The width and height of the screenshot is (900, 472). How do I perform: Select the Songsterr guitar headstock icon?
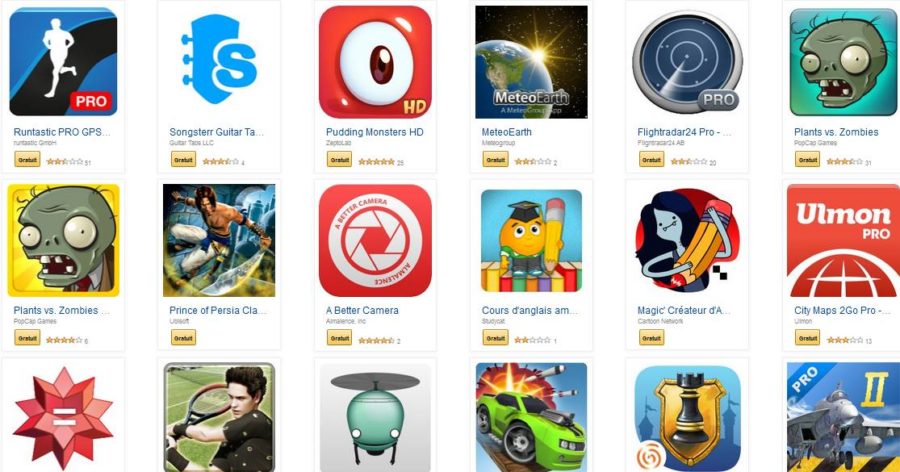pos(219,60)
